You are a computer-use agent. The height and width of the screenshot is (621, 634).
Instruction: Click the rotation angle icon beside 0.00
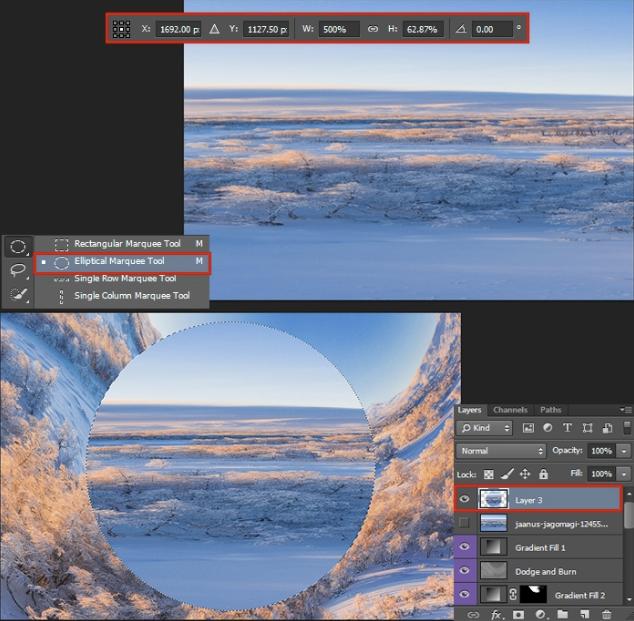click(461, 29)
